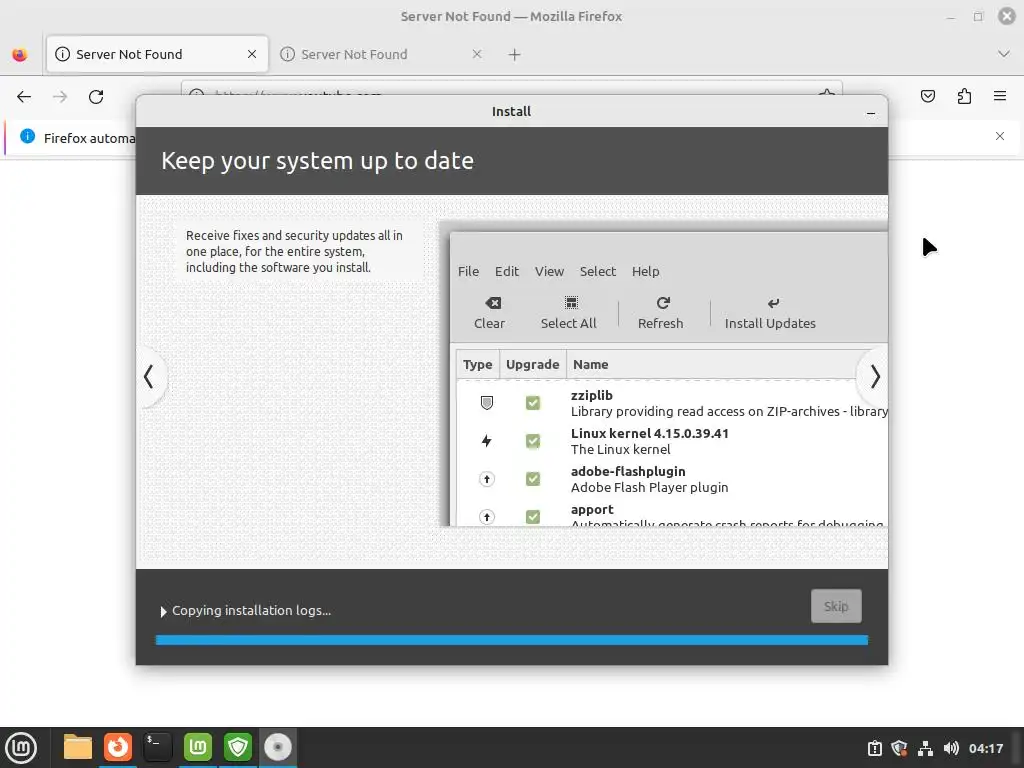Select the Linux kernel 4.15.0.39.41 entry
The image size is (1024, 768).
[650, 433]
